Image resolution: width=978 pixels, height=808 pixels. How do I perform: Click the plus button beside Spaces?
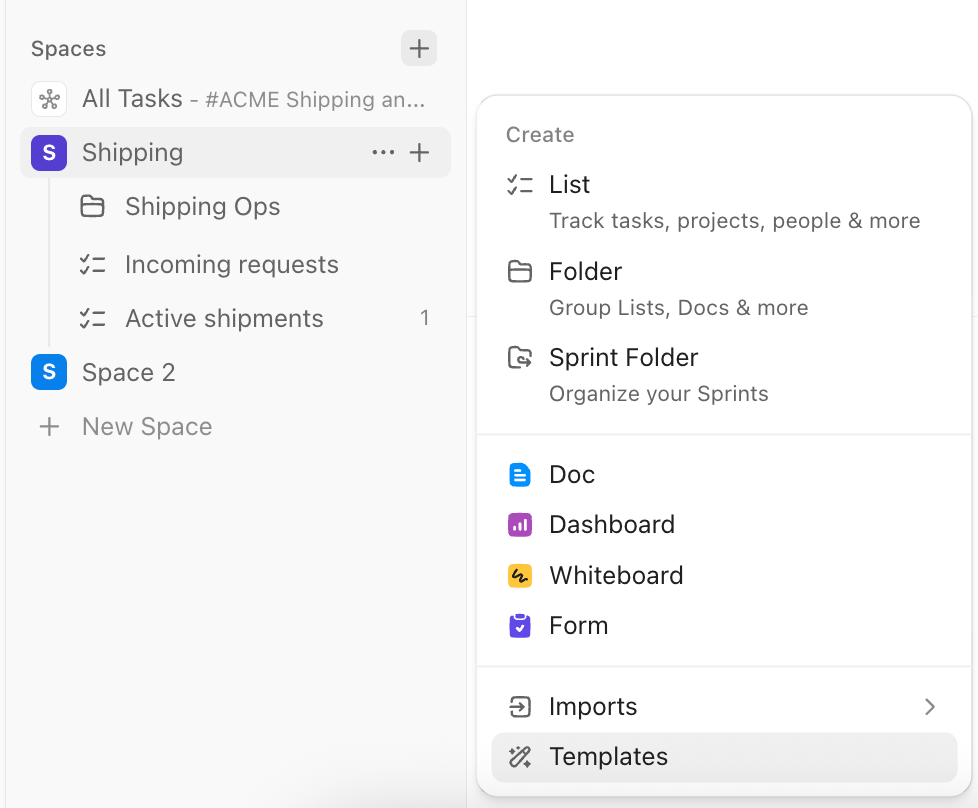[419, 48]
